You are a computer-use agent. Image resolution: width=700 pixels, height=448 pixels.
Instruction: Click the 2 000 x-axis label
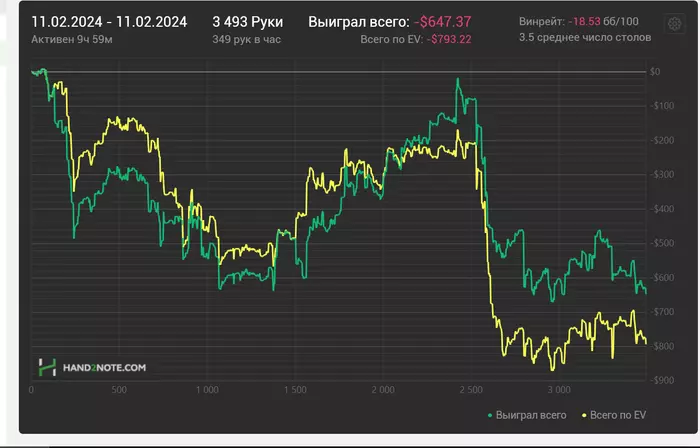point(383,390)
